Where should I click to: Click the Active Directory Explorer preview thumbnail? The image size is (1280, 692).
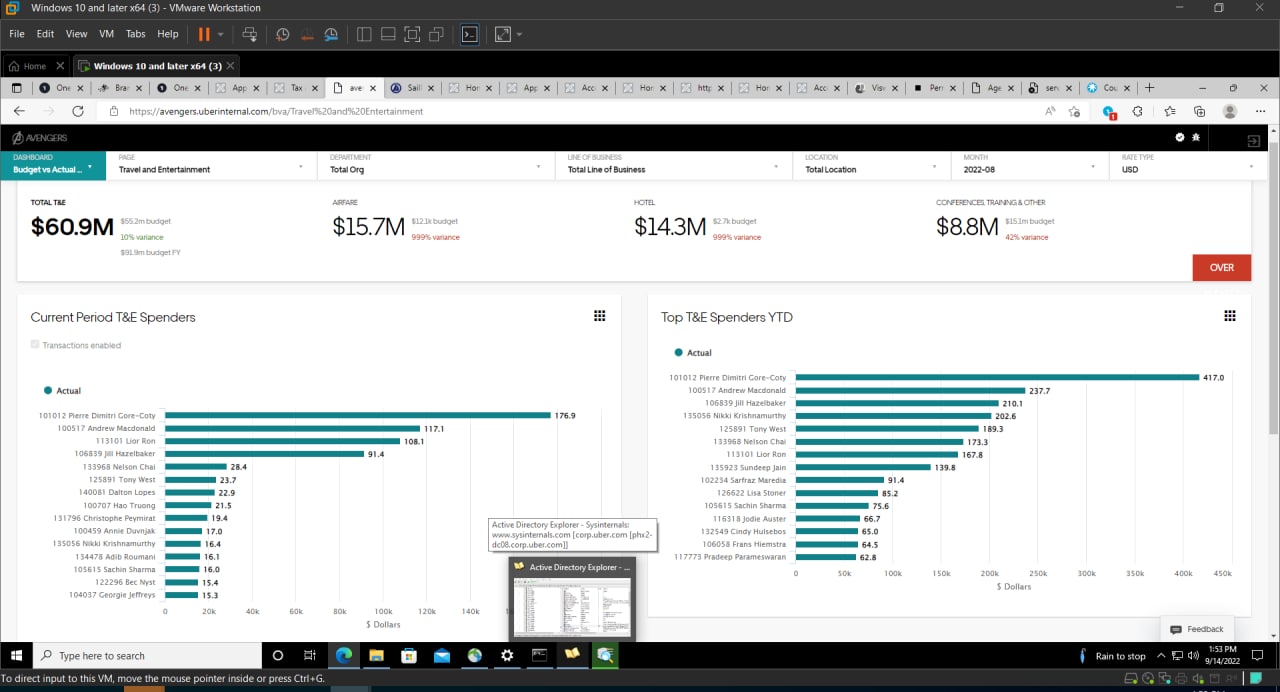click(x=572, y=605)
